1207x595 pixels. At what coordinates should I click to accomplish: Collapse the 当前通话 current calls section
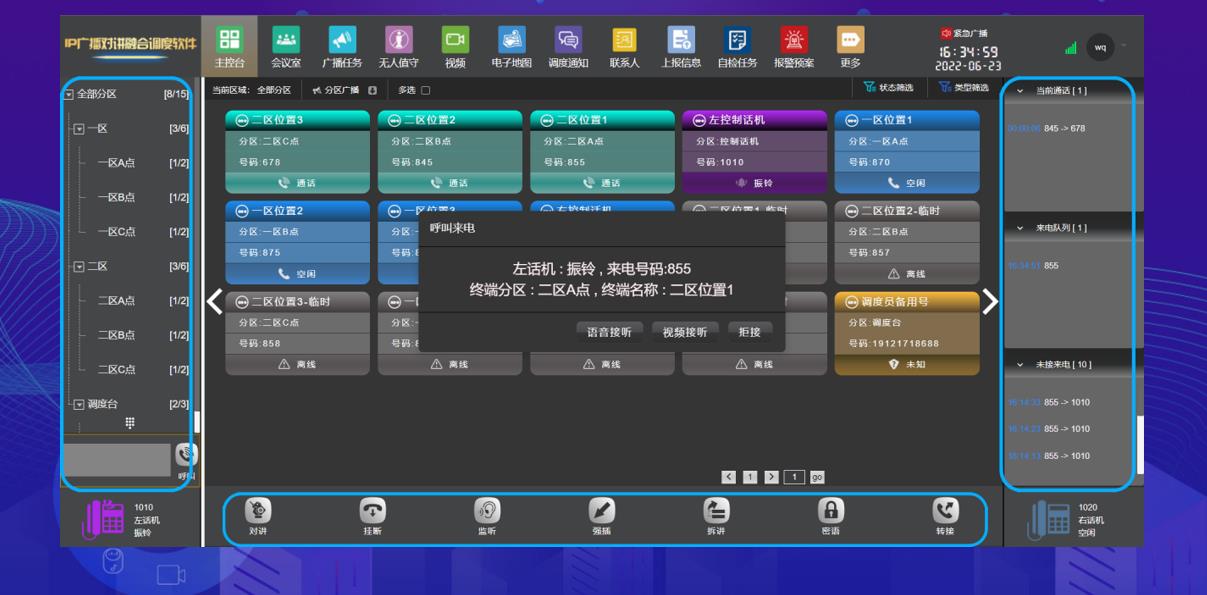click(1020, 91)
